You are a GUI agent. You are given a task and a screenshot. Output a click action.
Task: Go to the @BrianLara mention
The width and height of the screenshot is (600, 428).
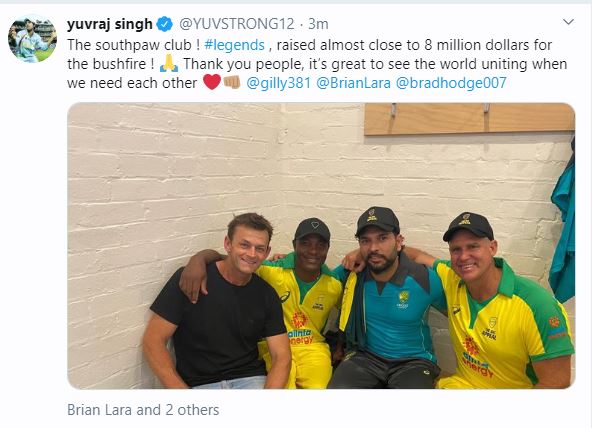click(x=354, y=83)
